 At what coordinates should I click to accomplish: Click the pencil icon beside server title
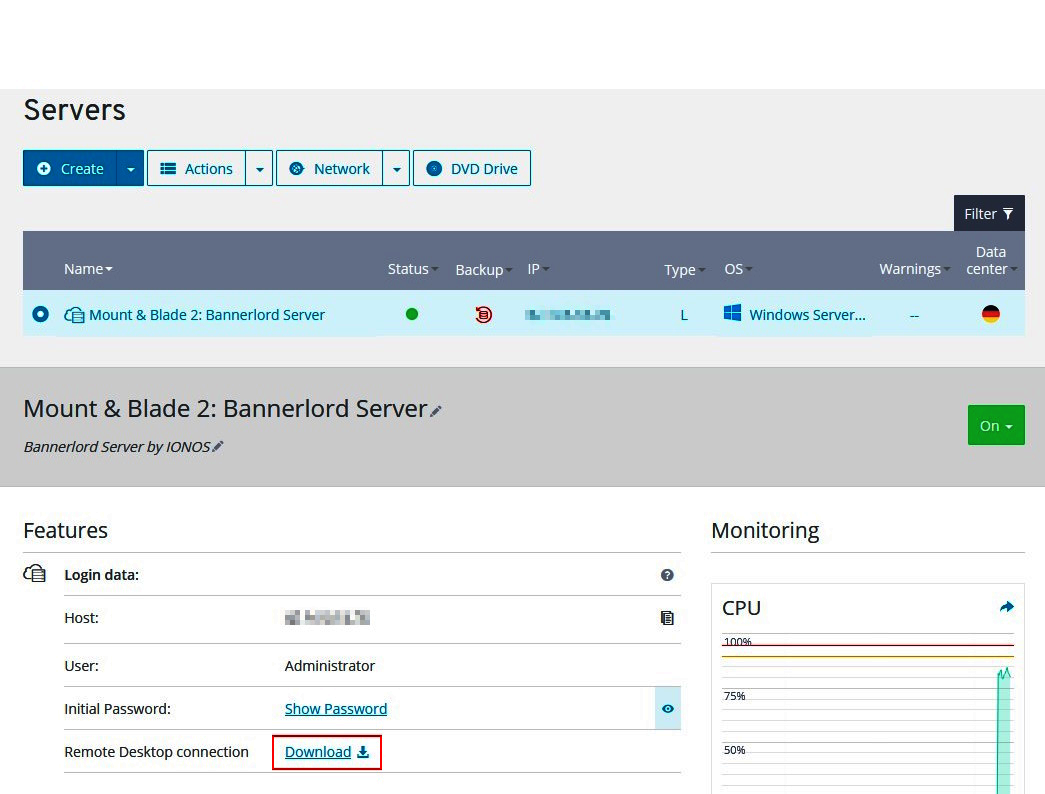pyautogui.click(x=436, y=411)
